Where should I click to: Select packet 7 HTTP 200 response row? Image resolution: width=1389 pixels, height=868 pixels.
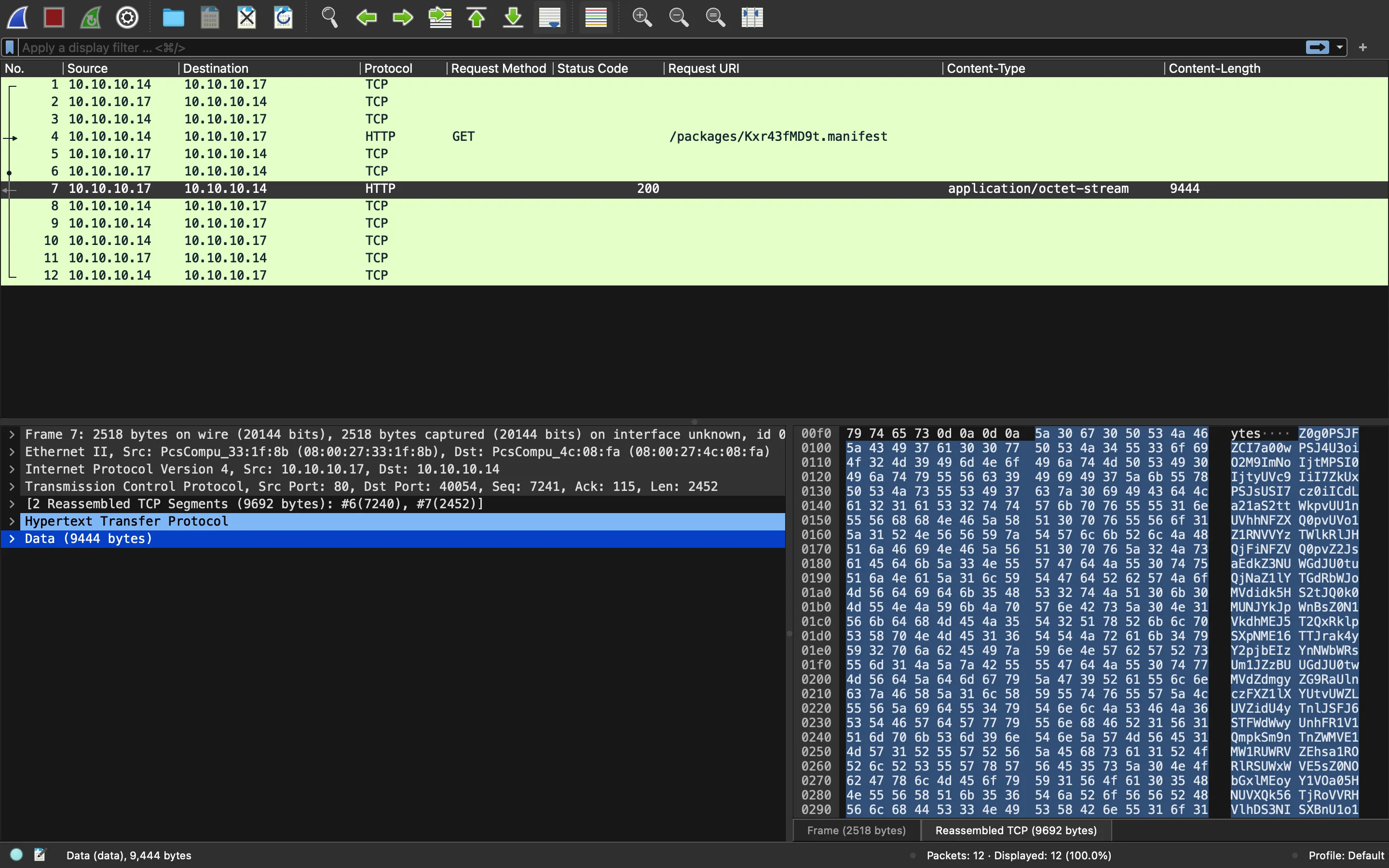pos(694,189)
